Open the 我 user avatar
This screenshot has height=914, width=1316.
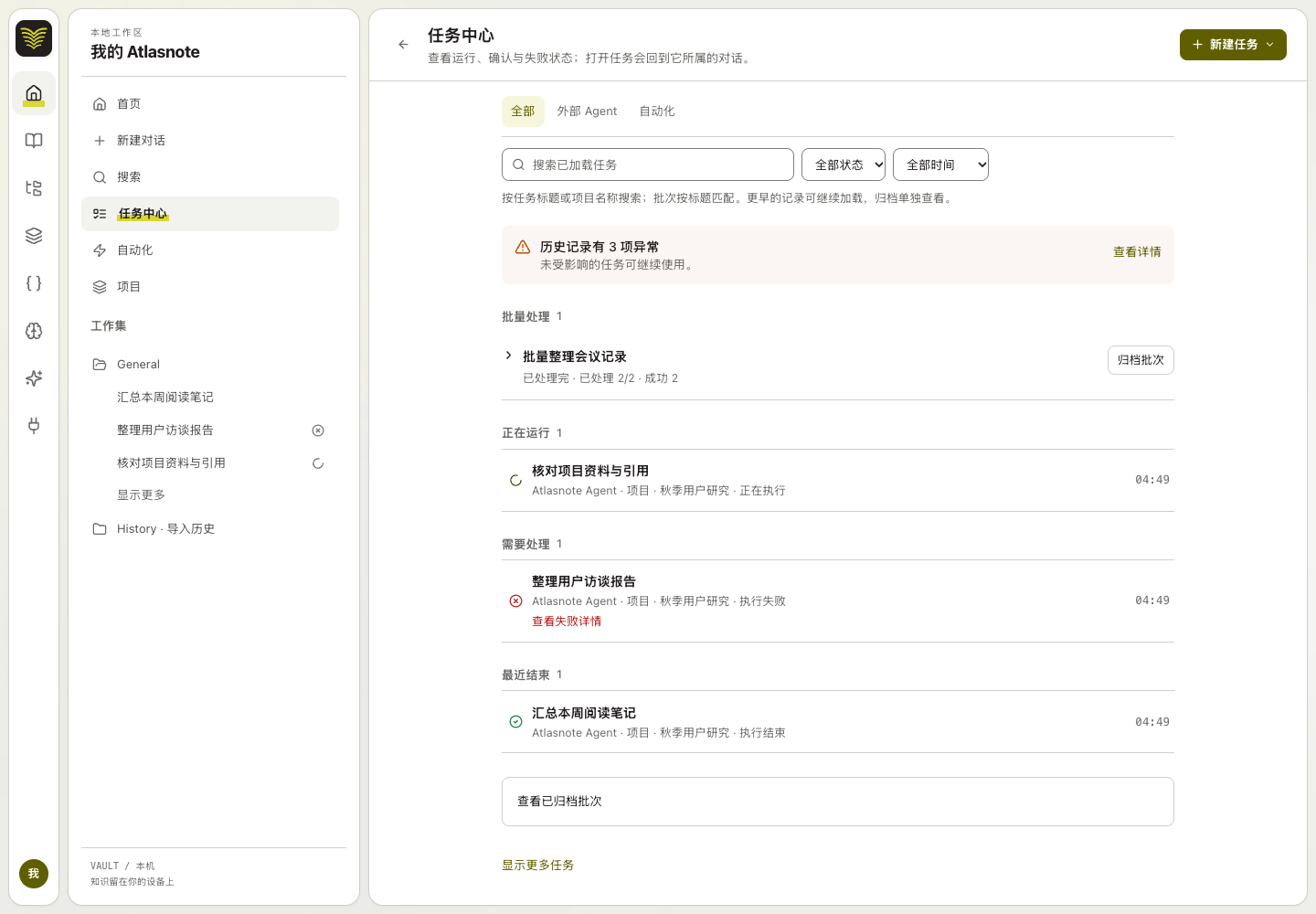(34, 874)
